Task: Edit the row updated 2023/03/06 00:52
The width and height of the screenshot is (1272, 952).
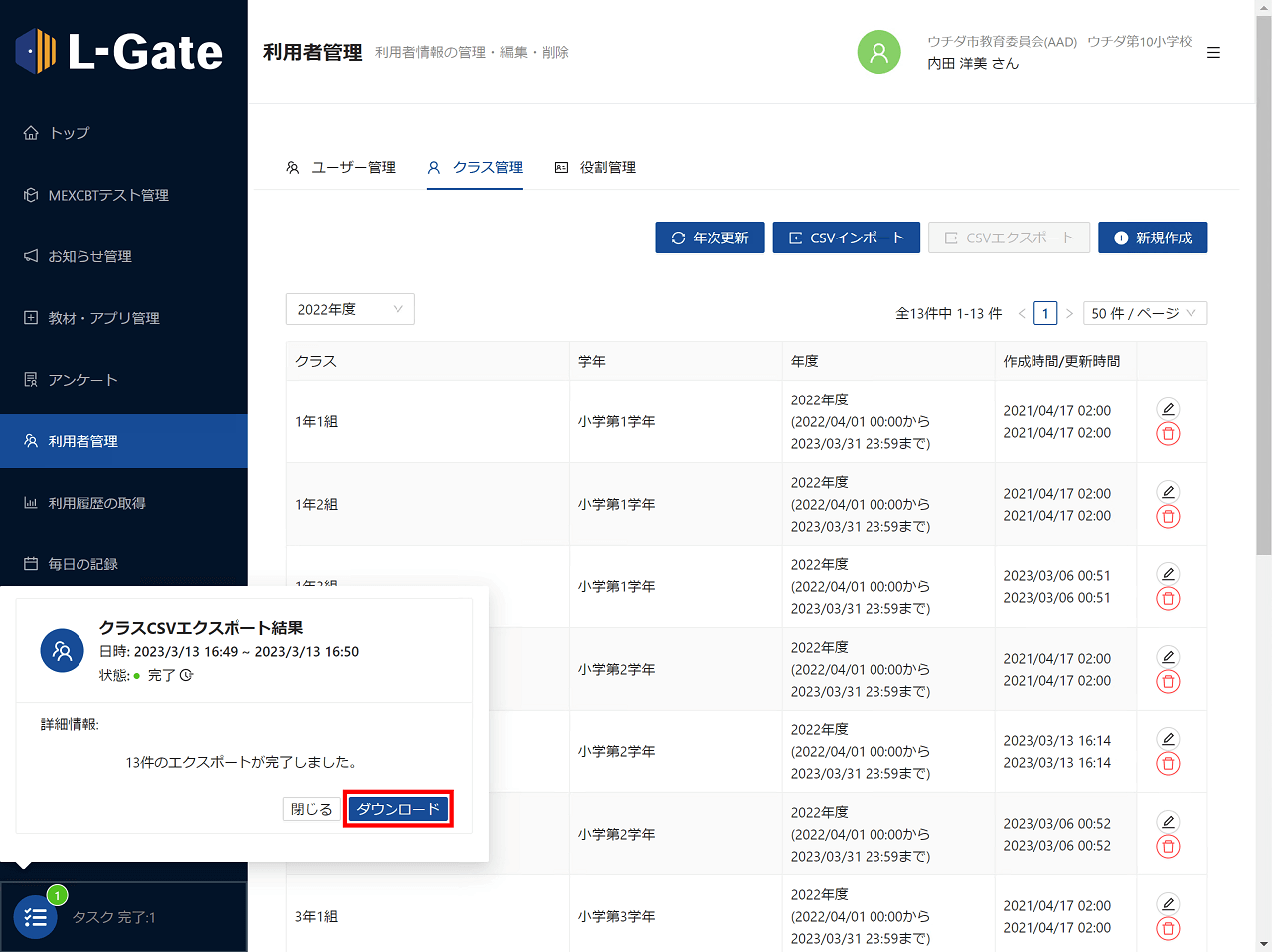Action: pyautogui.click(x=1169, y=821)
